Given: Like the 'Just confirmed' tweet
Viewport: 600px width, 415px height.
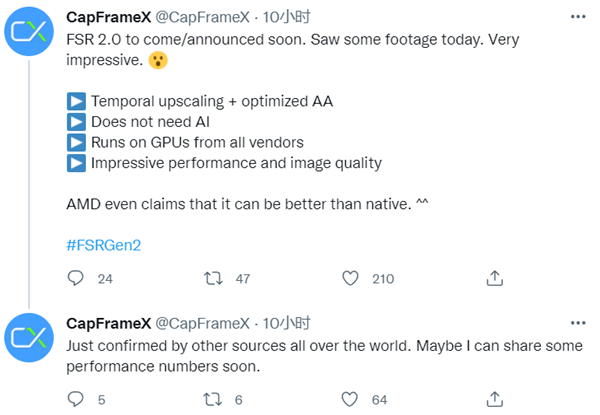Looking at the screenshot, I should coord(349,399).
